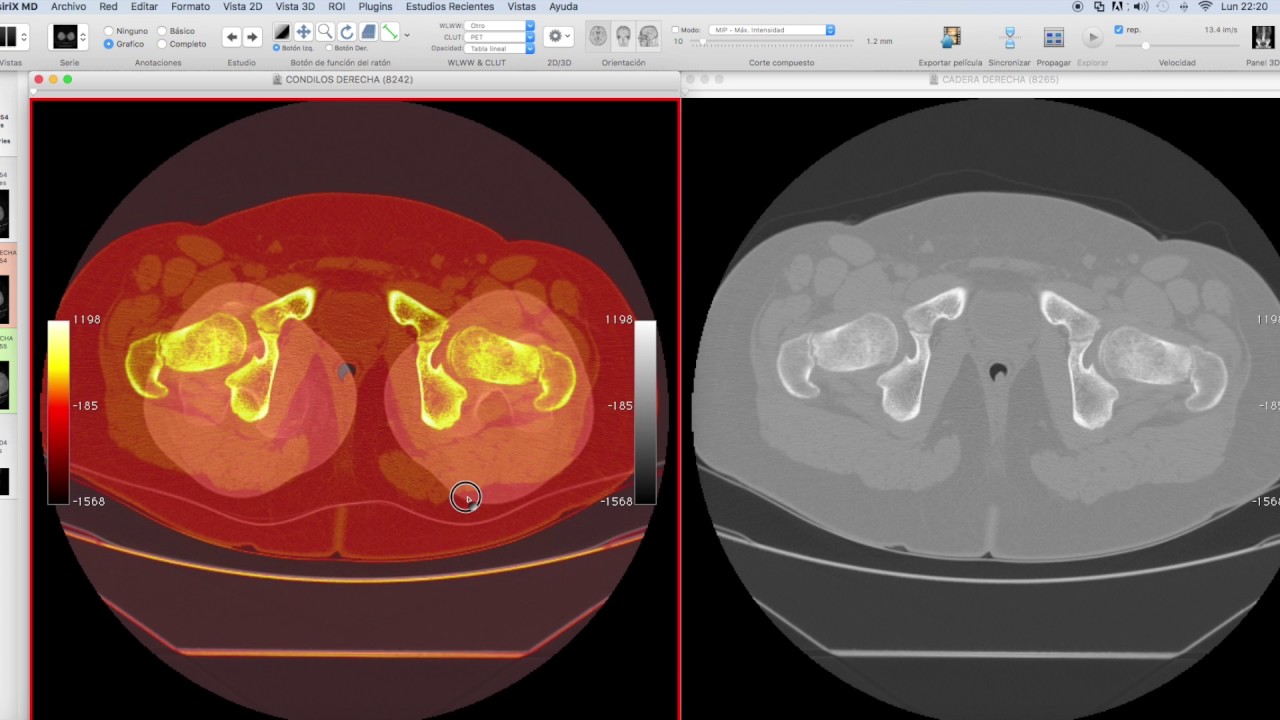Screen dimensions: 1280x720
Task: Select the Básico annotation option
Action: click(x=162, y=31)
